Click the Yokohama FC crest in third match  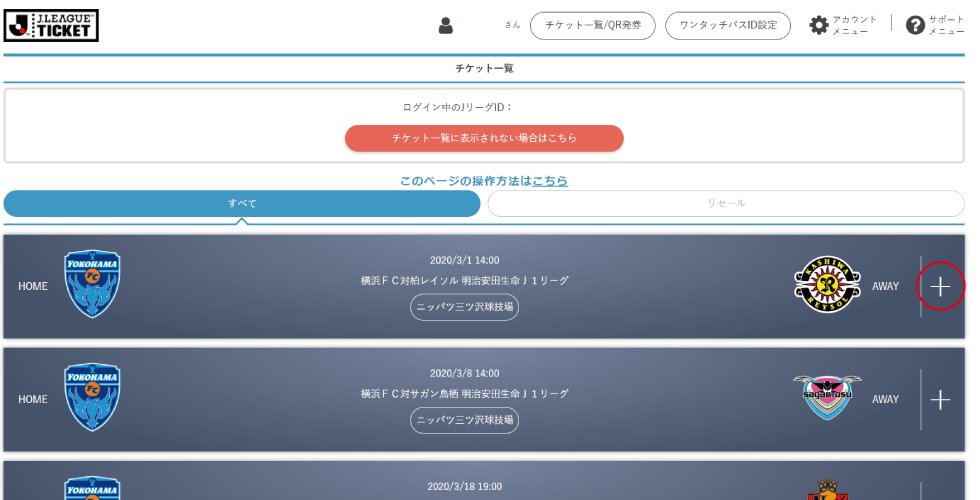pos(92,488)
